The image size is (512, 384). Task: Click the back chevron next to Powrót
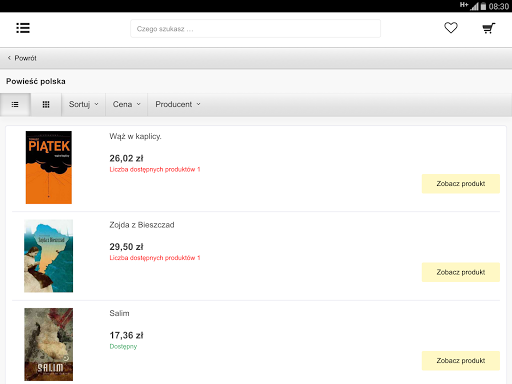point(9,58)
